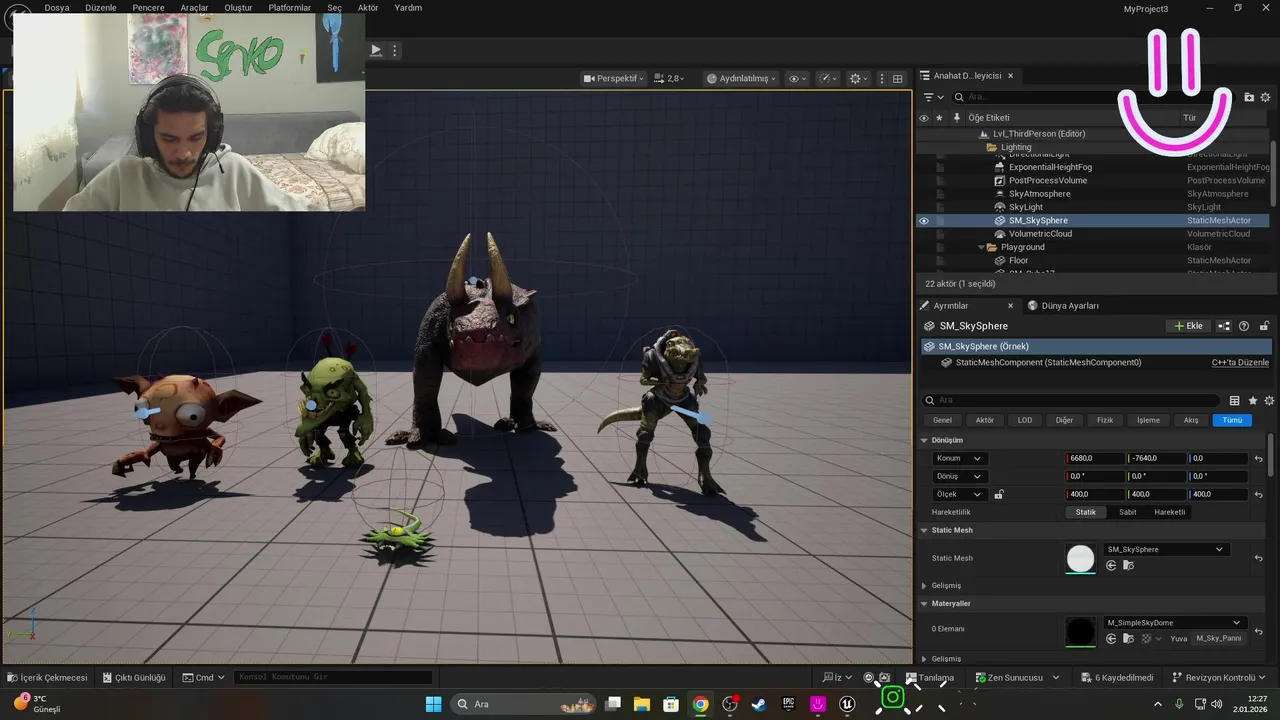Viewport: 1280px width, 720px height.
Task: Click the Ekle add component button
Action: click(1189, 326)
